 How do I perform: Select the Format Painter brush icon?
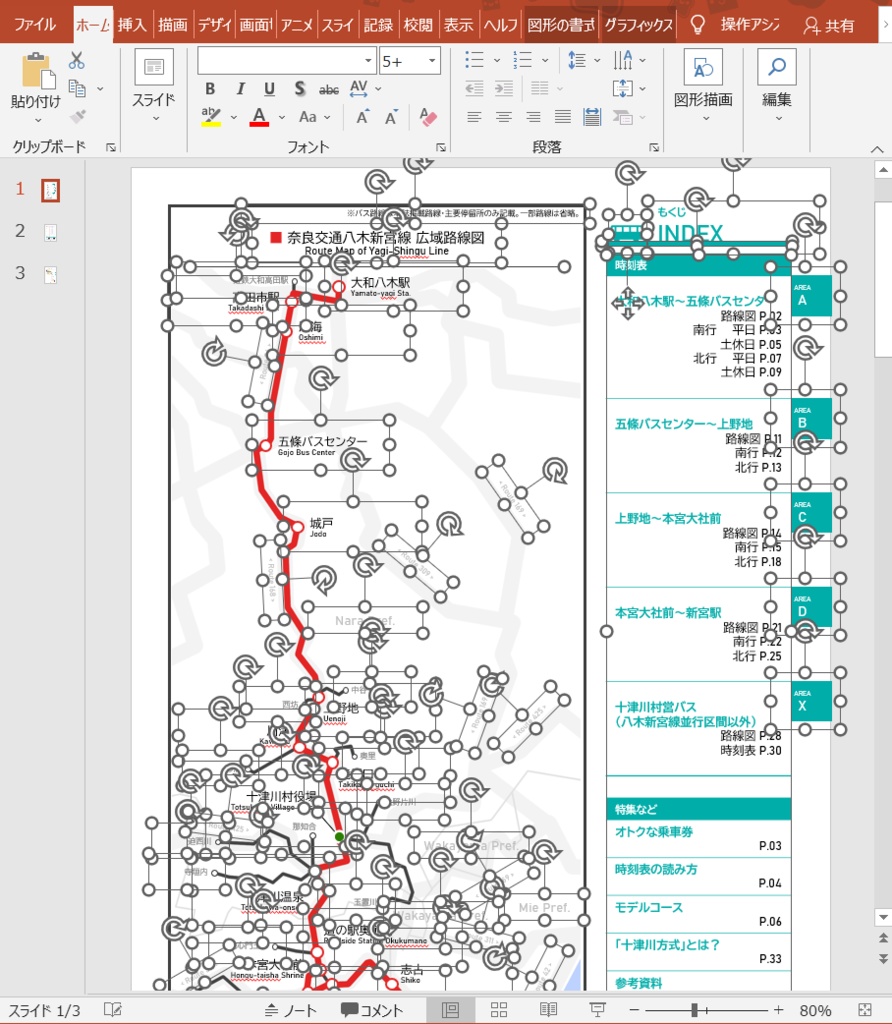[x=78, y=116]
